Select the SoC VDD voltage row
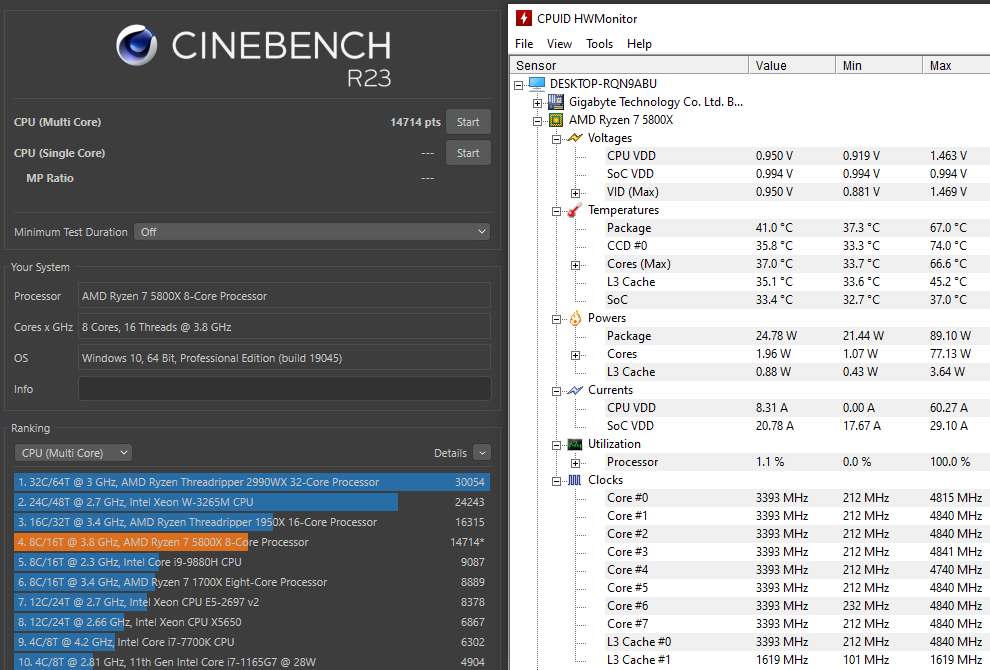The height and width of the screenshot is (670, 990). click(x=796, y=174)
